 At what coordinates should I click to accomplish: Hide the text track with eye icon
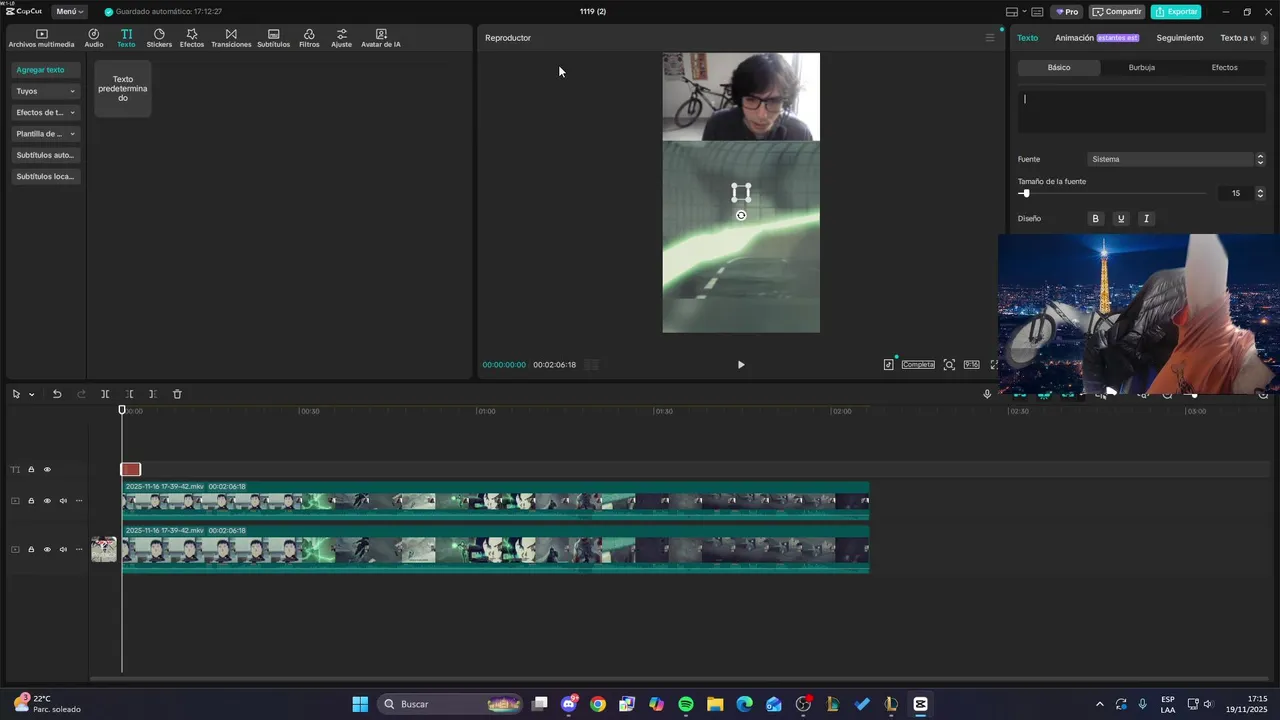coord(47,470)
